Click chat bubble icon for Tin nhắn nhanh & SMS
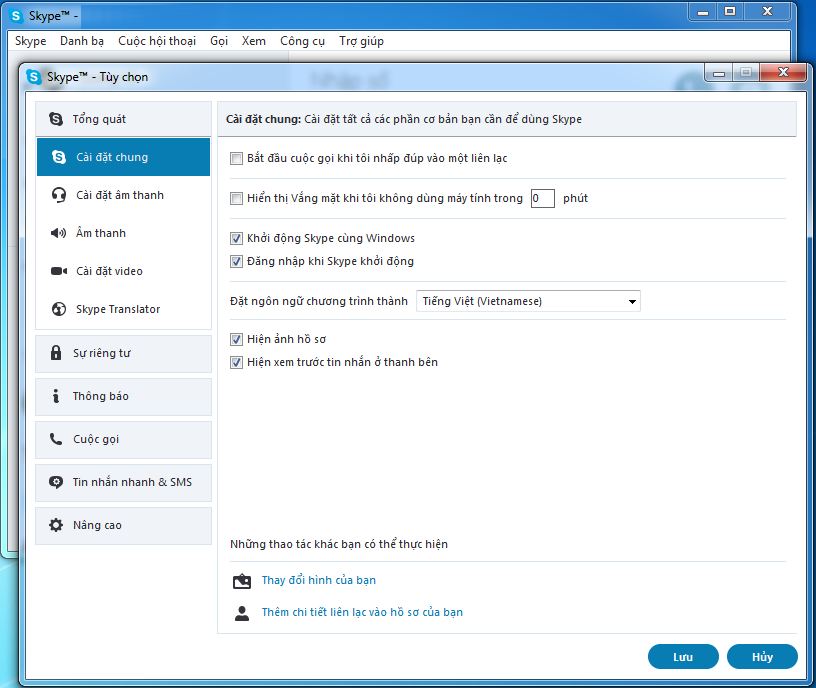 pyautogui.click(x=55, y=482)
